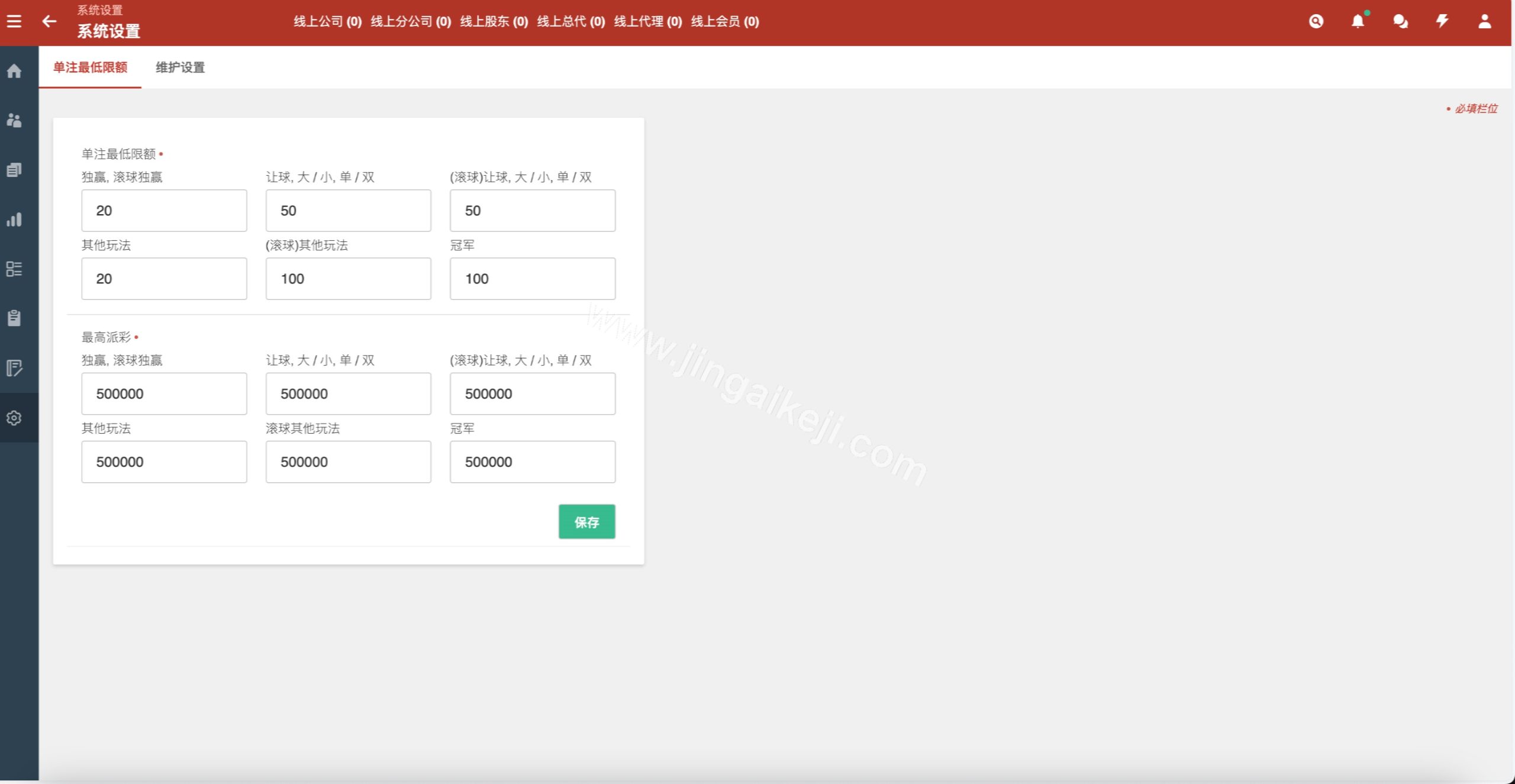Image resolution: width=1515 pixels, height=784 pixels.
Task: Open statistics via the bar chart sidebar icon
Action: coord(14,220)
